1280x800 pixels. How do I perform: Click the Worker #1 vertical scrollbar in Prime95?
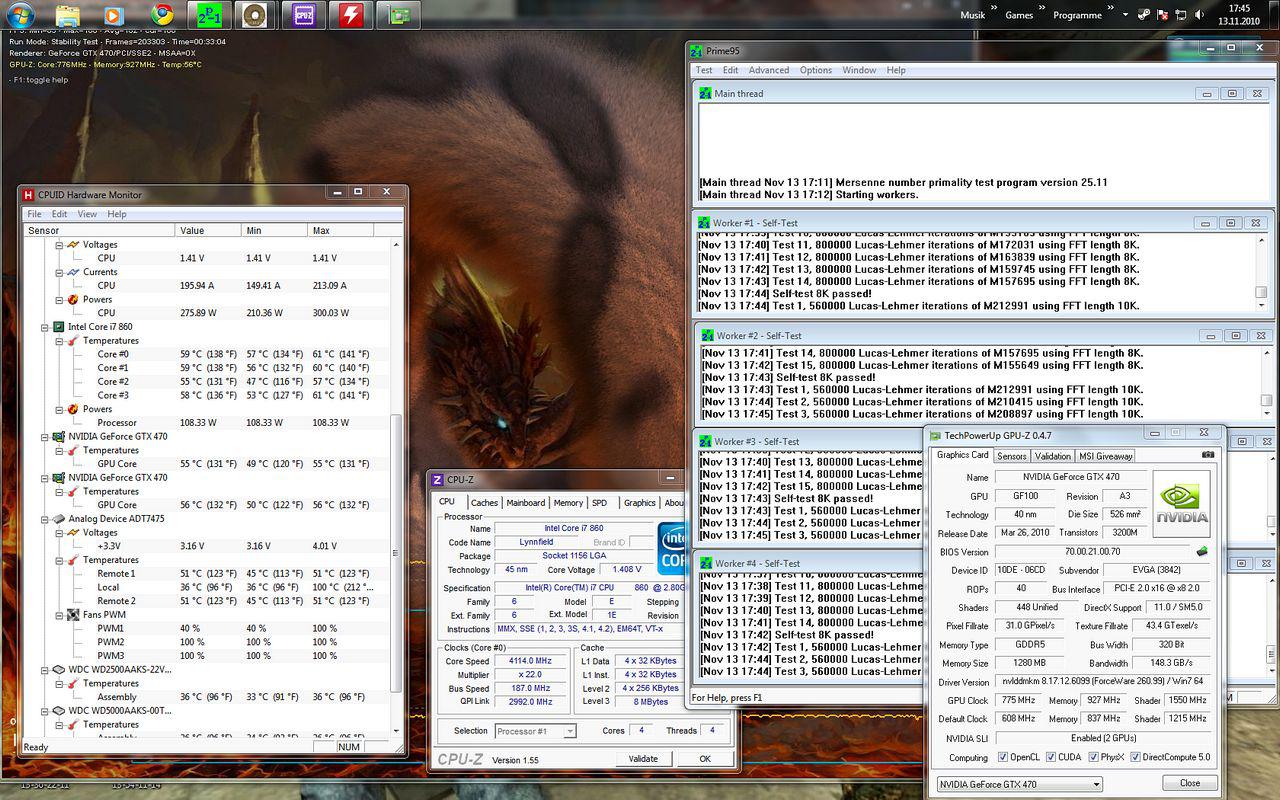point(1263,273)
